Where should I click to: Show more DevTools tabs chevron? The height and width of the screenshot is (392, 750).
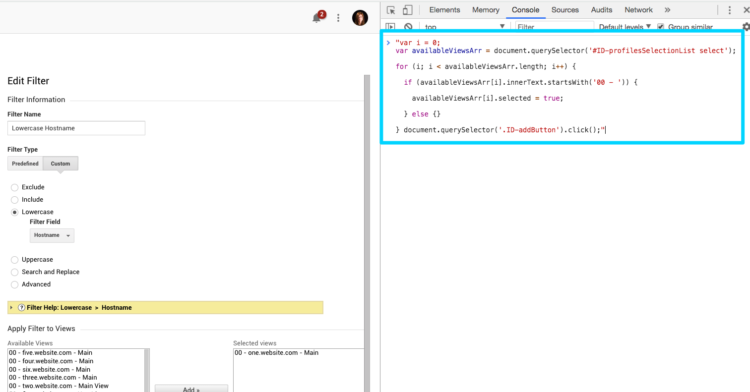667,10
